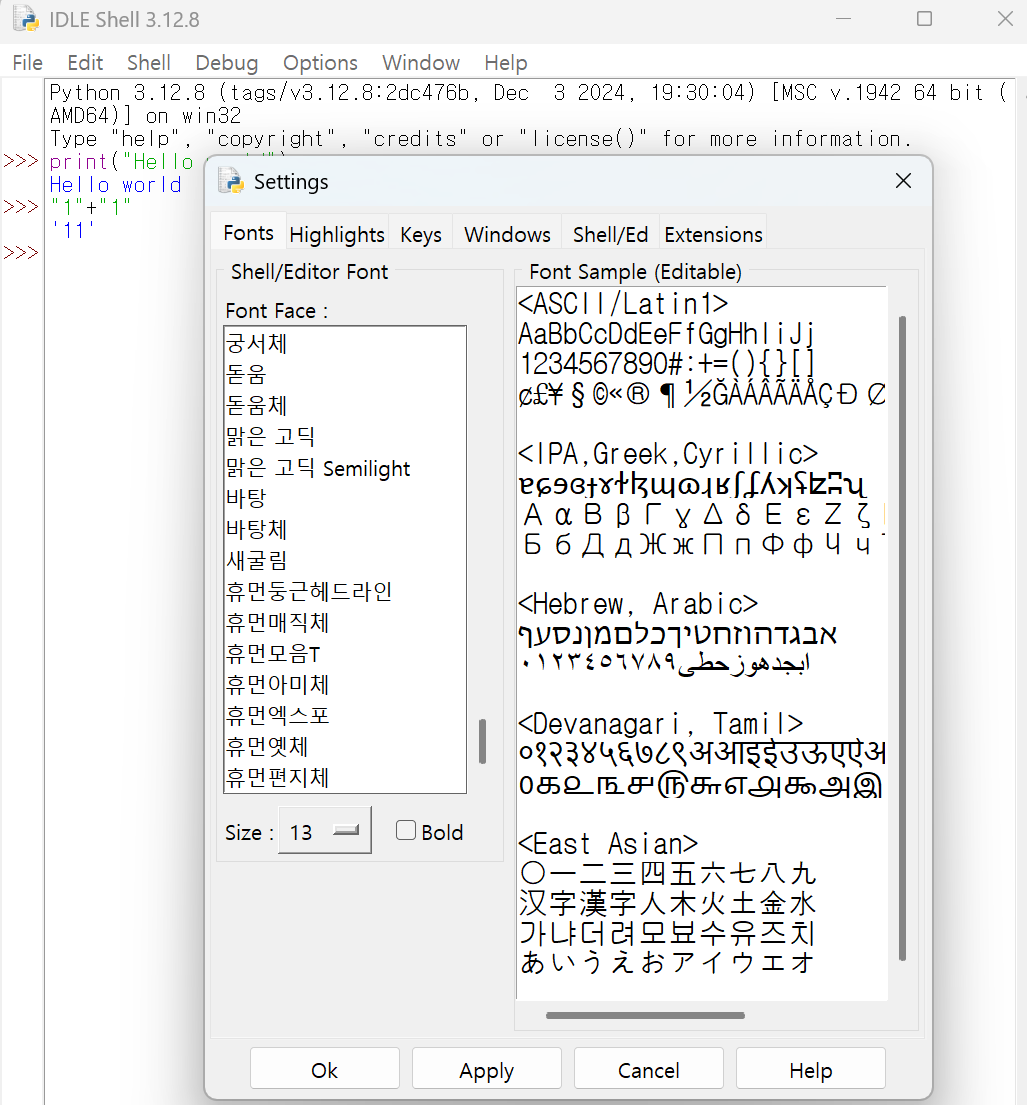This screenshot has height=1105, width=1027.
Task: Select the 맑은 고딕 font
Action: (x=345, y=436)
